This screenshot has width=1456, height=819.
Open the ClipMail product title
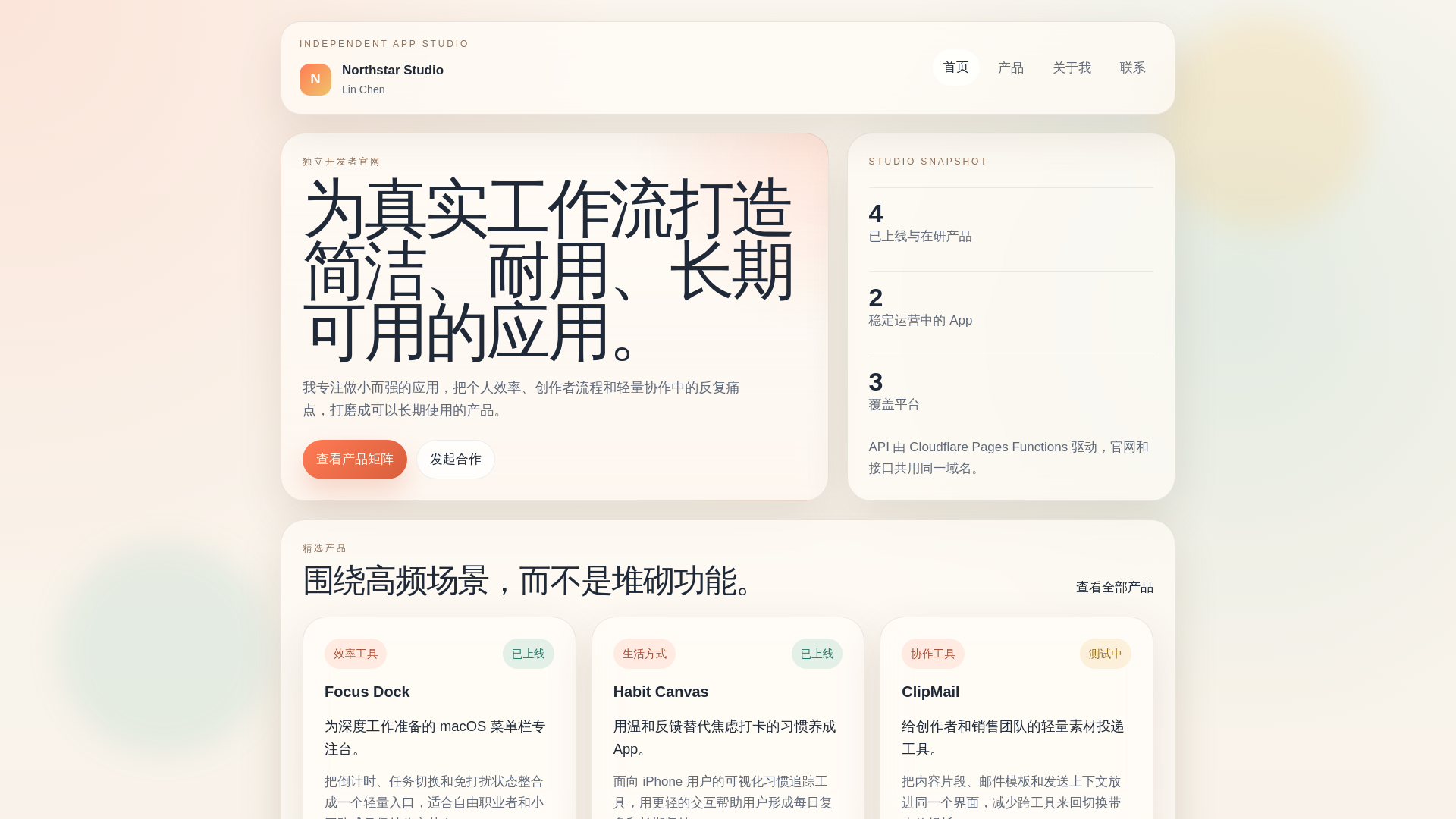point(930,692)
